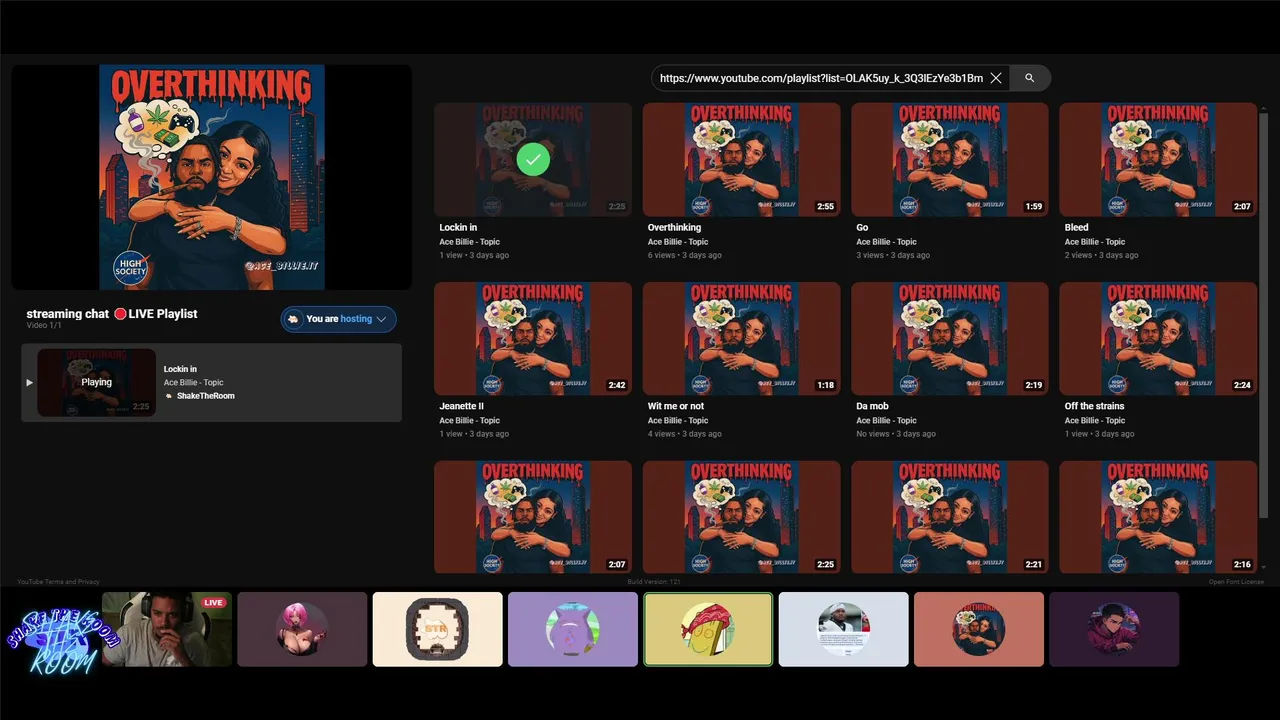
Task: Click 'Off the strains' title text
Action: 1094,407
